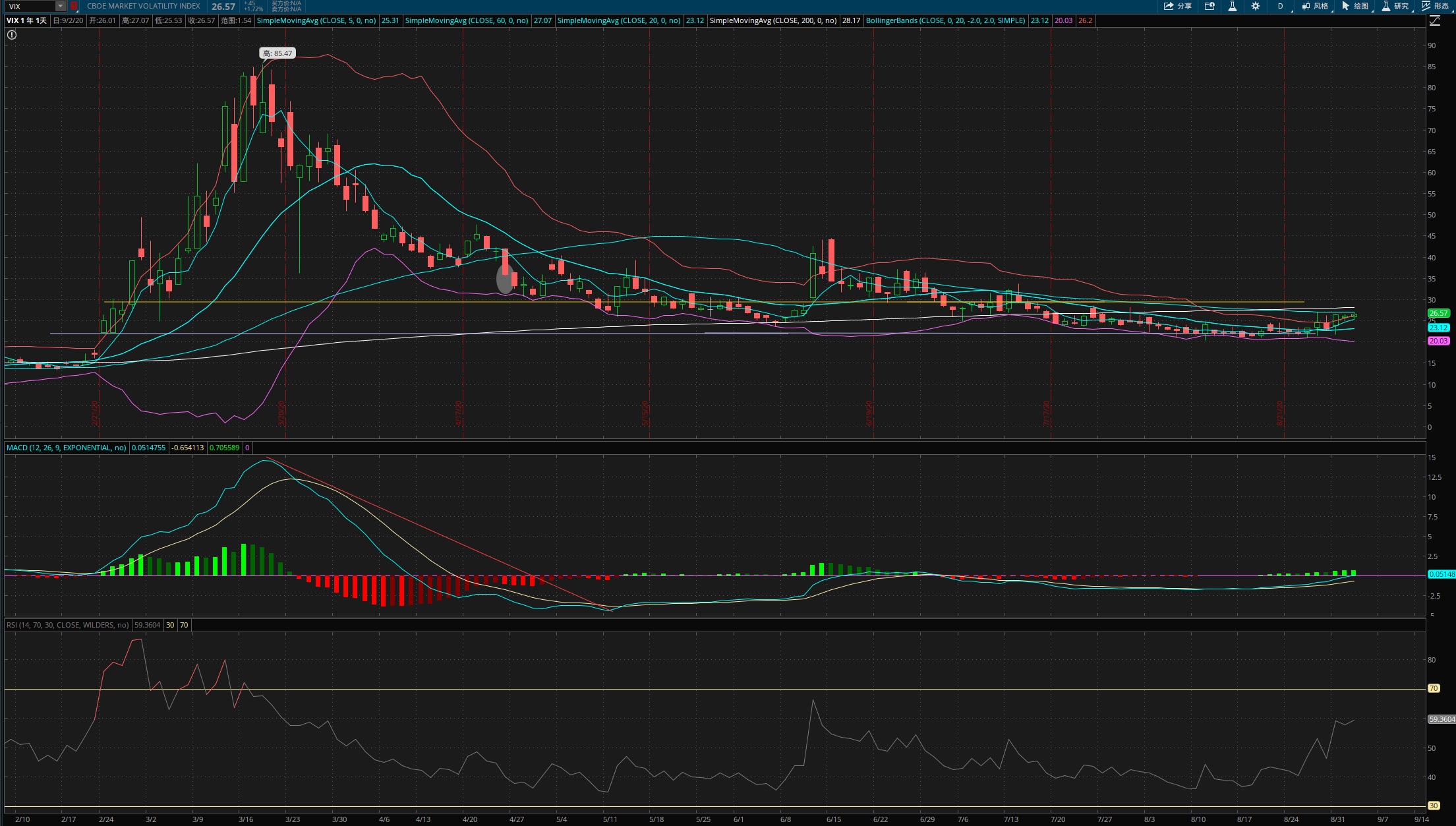Click the RSI 70 overbought level tag
Image resolution: width=1456 pixels, height=826 pixels.
coord(1434,688)
